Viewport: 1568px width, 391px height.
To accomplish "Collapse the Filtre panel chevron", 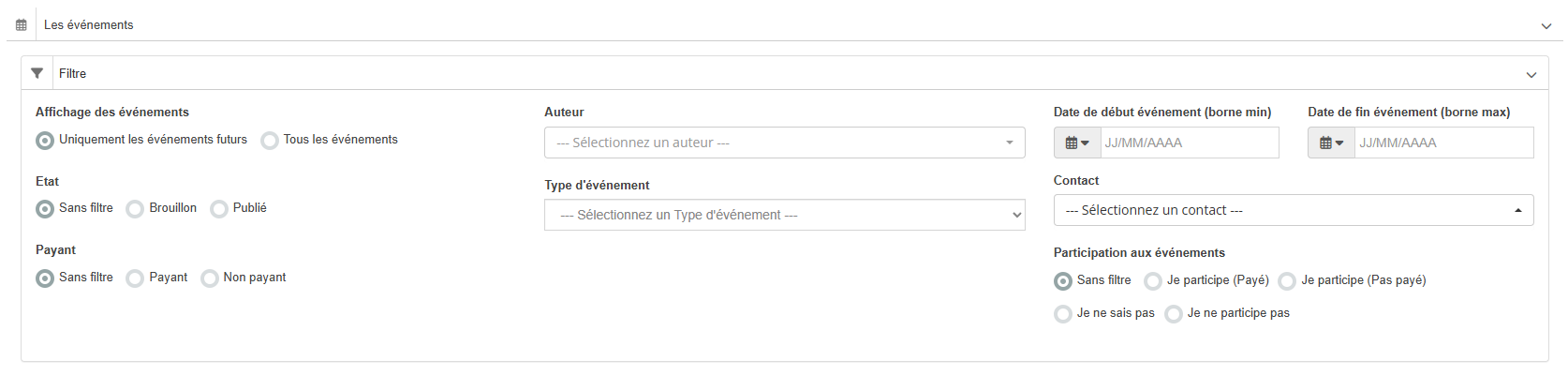I will [x=1531, y=74].
